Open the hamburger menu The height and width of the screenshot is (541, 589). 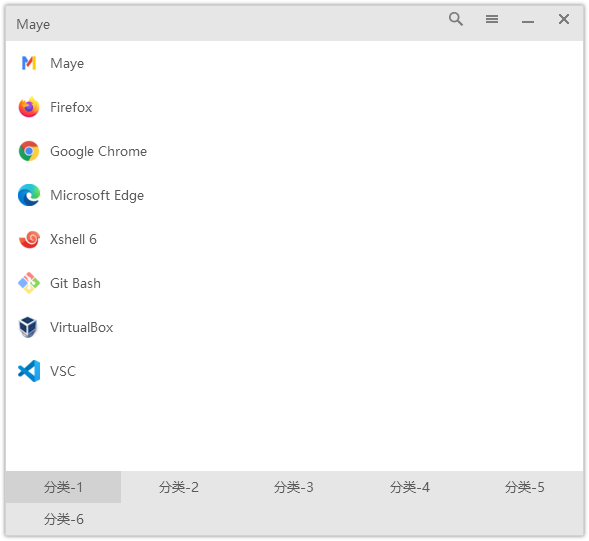[492, 19]
